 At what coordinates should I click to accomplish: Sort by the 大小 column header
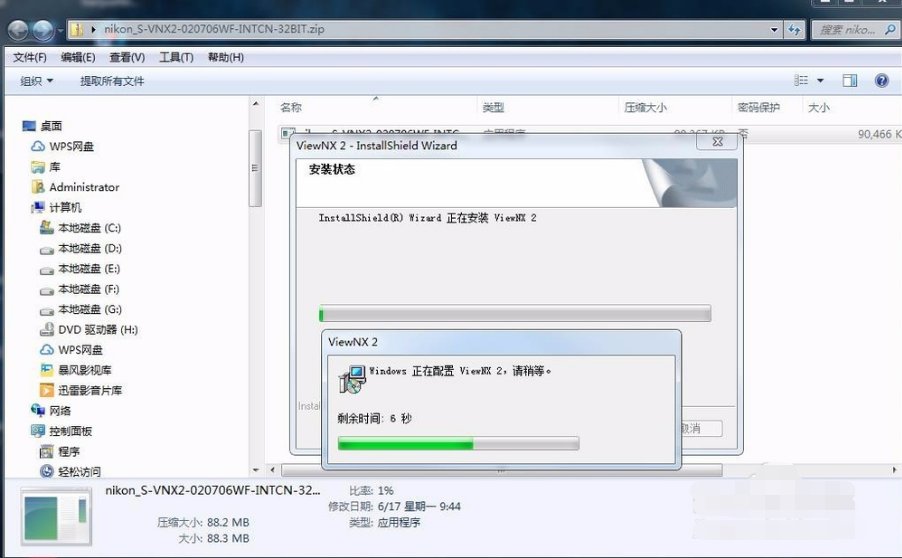[819, 107]
